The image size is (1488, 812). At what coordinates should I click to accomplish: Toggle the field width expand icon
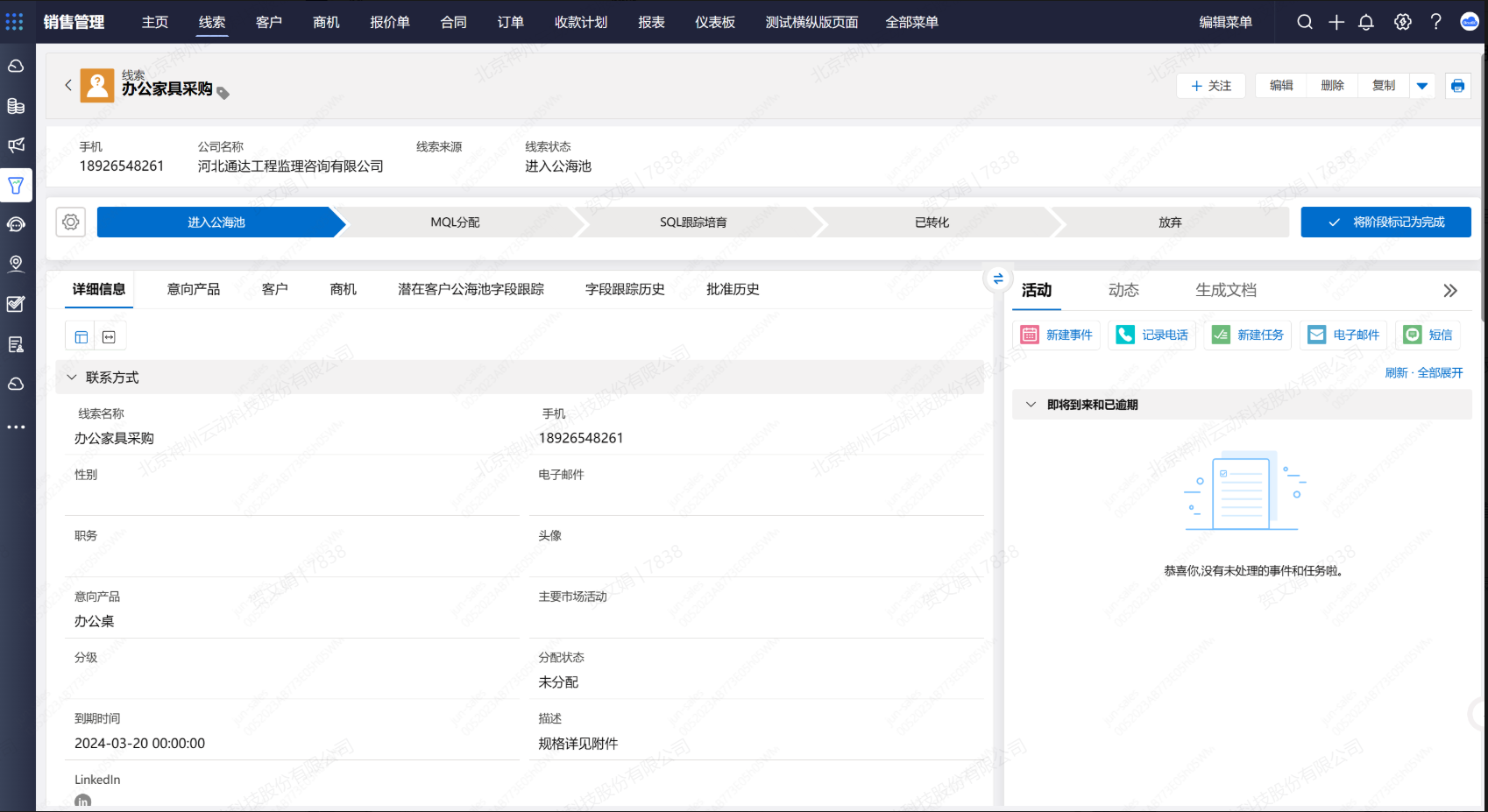(110, 337)
